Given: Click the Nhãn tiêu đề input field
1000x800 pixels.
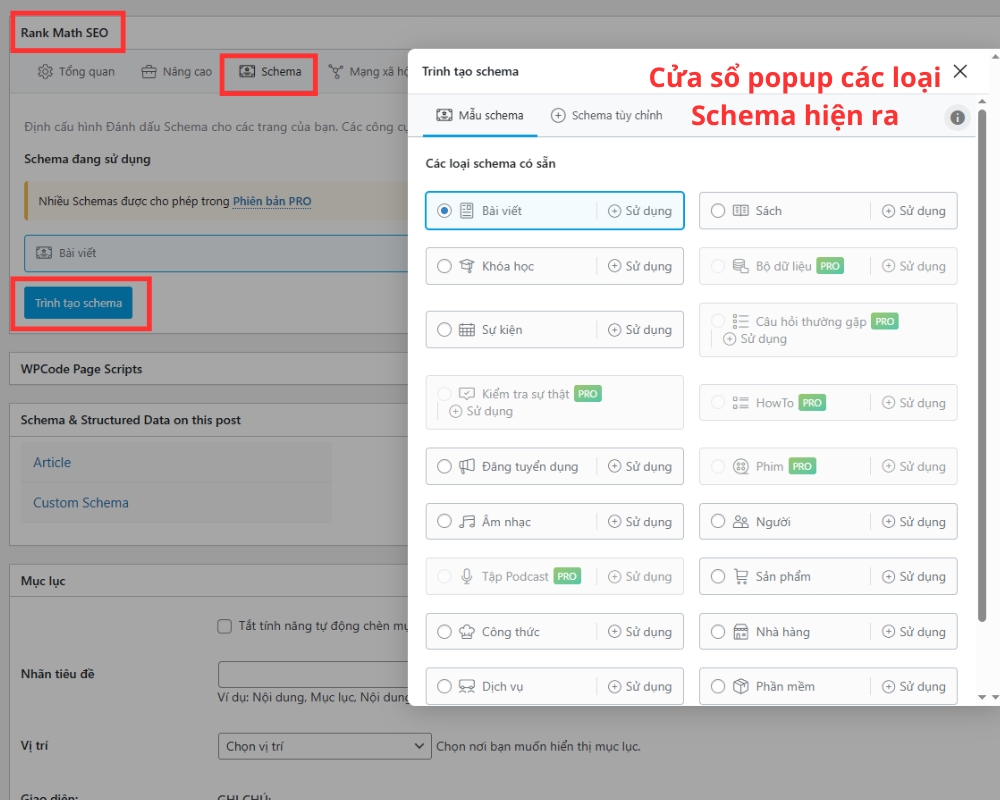Looking at the screenshot, I should point(313,674).
